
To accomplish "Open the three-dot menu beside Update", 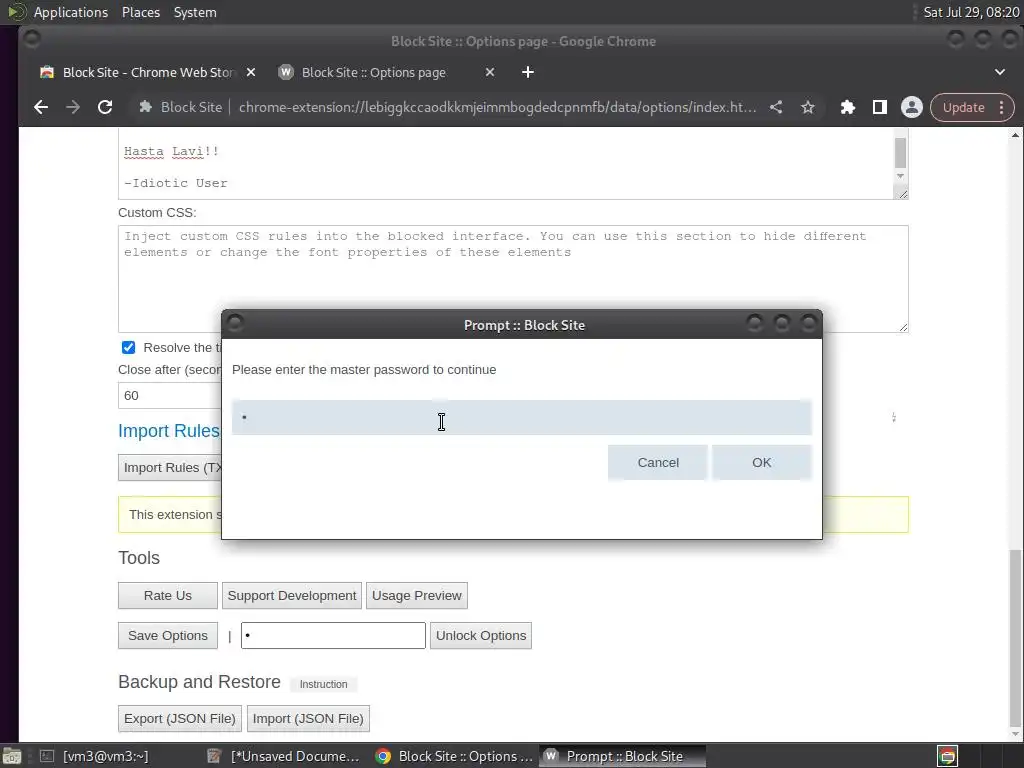I will [x=1002, y=107].
